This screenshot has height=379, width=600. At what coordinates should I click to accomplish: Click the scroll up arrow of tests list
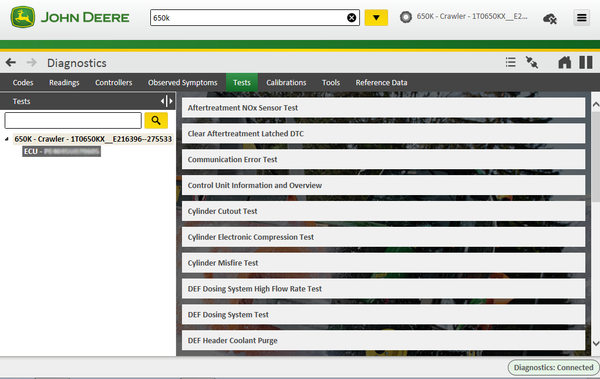596,104
